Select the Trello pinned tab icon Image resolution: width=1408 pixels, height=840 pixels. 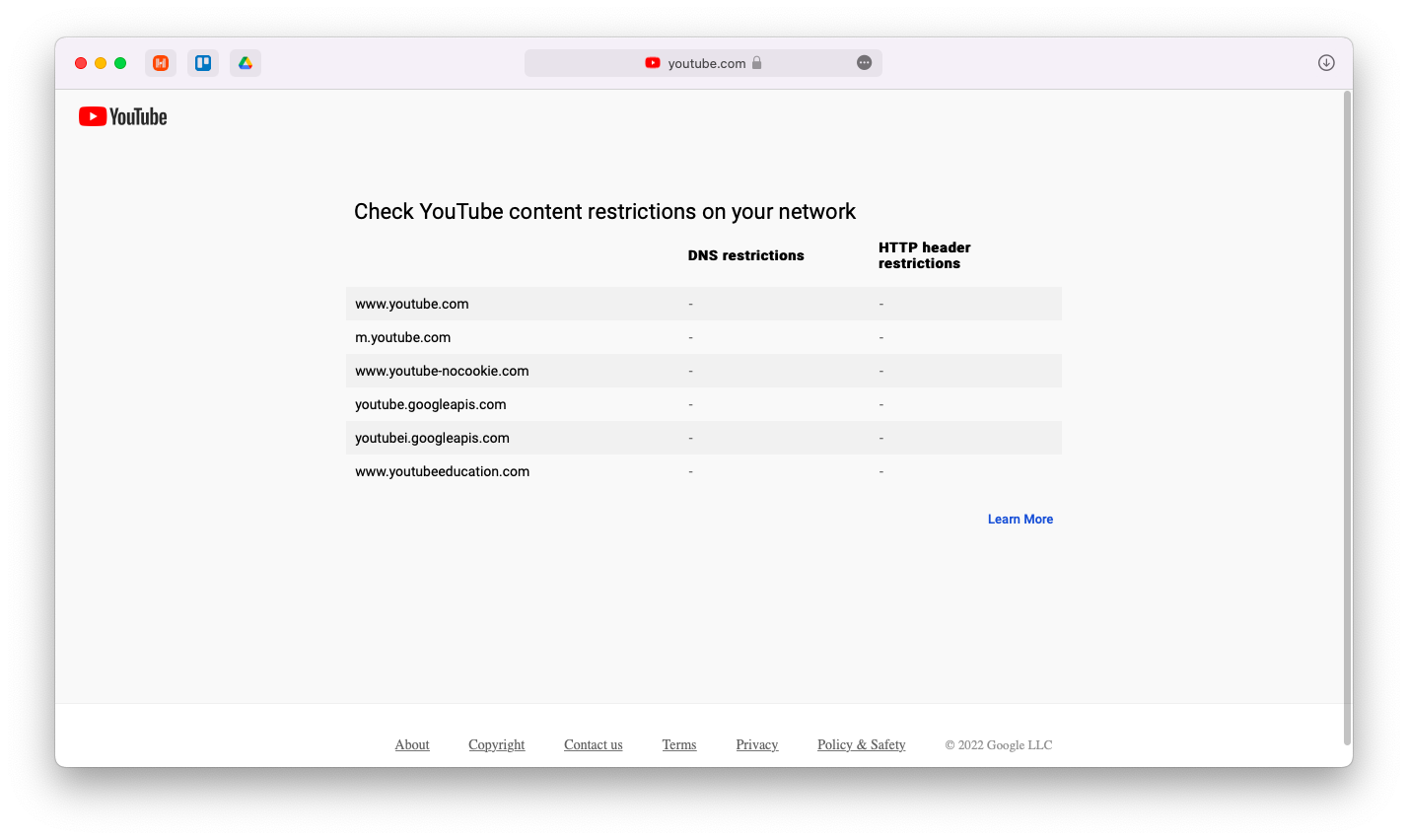click(202, 62)
